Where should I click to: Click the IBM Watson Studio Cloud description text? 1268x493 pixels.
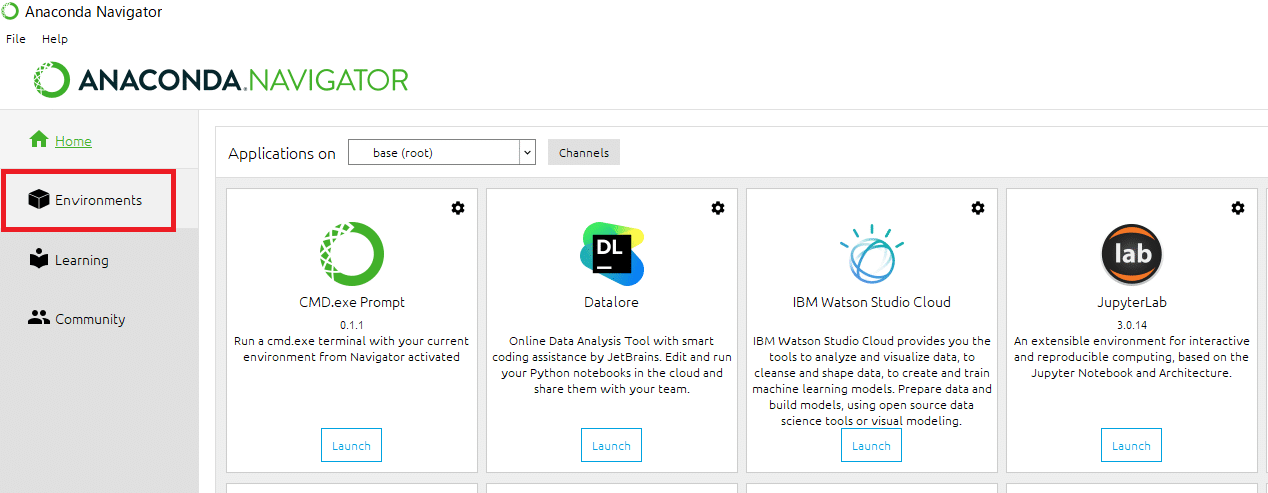coord(871,381)
